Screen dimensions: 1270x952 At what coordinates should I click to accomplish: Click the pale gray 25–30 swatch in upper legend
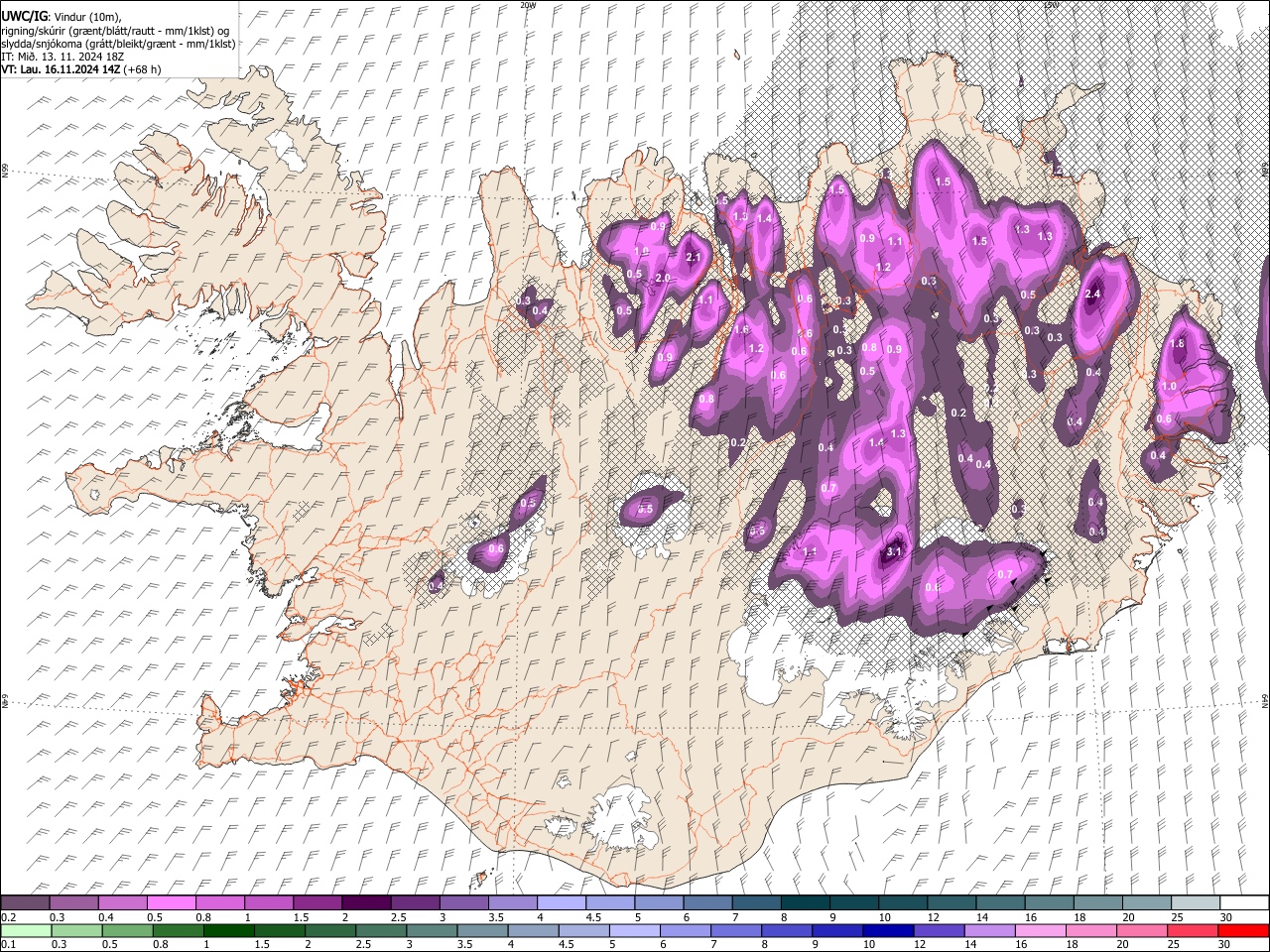tap(1194, 902)
